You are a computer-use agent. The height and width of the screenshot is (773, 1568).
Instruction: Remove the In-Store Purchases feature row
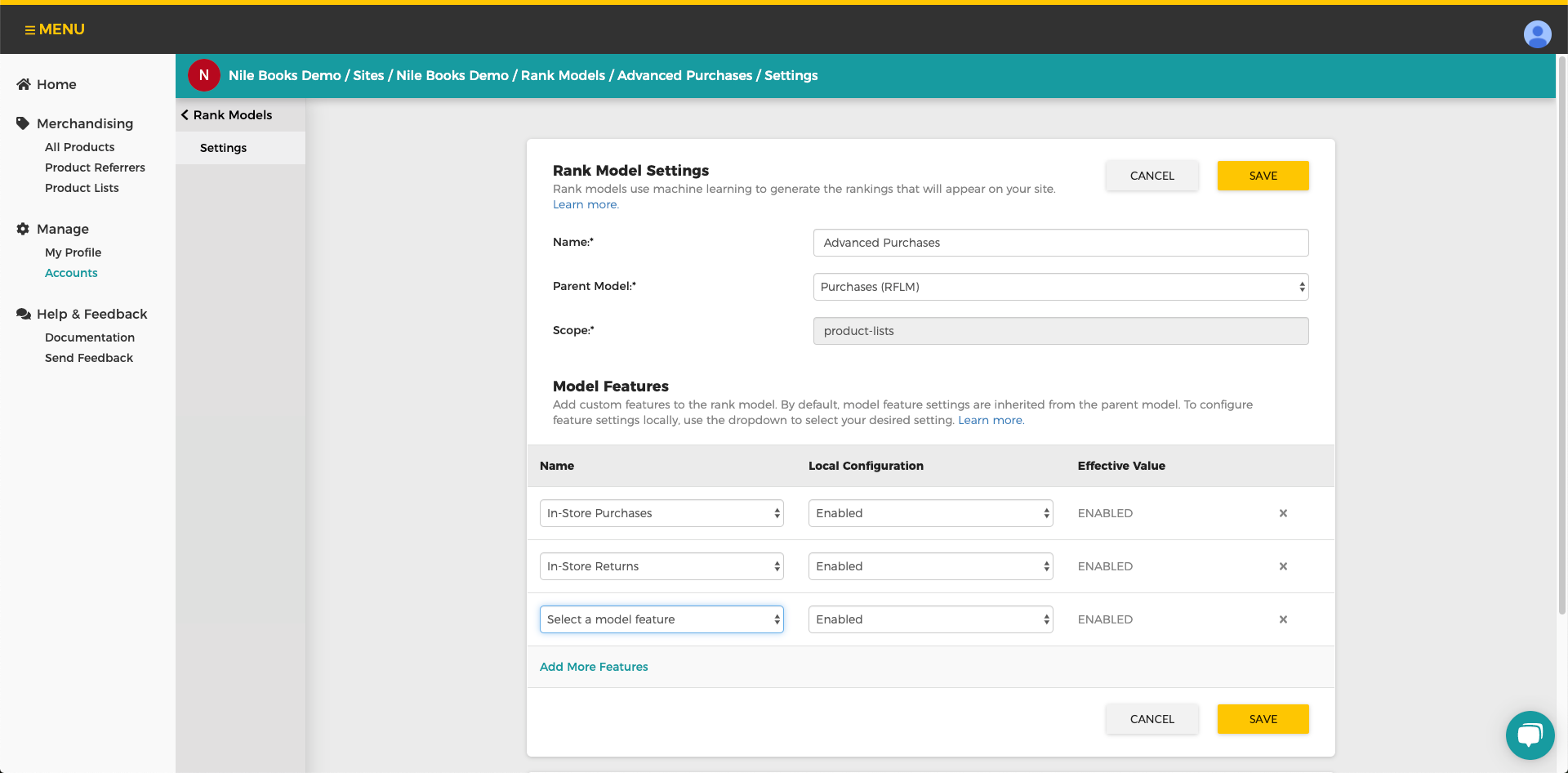[1283, 513]
